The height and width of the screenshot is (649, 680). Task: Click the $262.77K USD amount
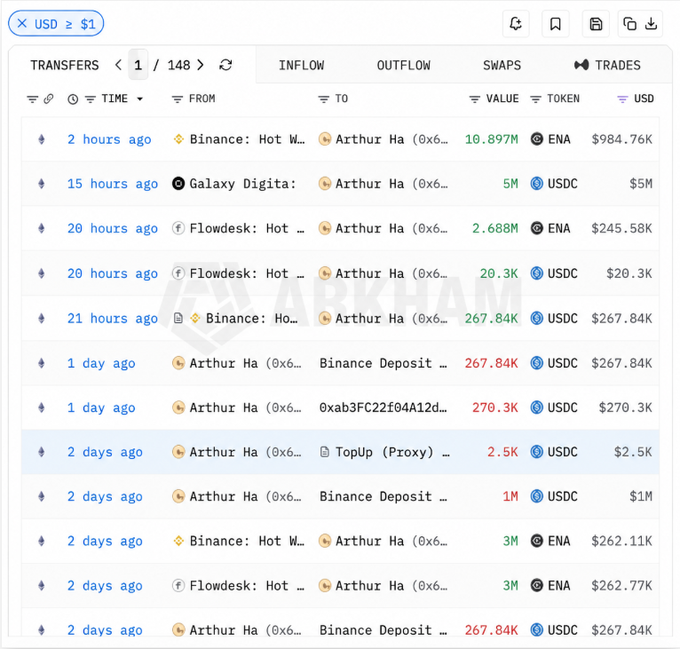pyautogui.click(x=622, y=586)
